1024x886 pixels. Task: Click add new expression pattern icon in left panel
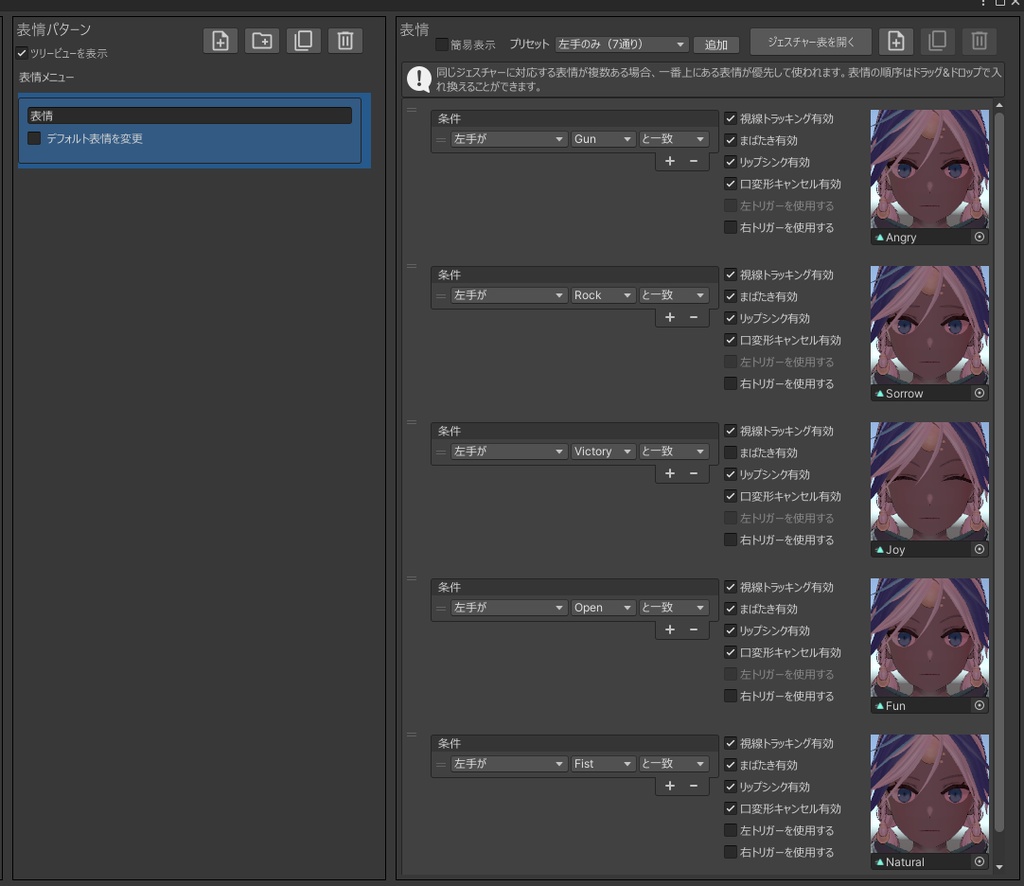coord(220,41)
